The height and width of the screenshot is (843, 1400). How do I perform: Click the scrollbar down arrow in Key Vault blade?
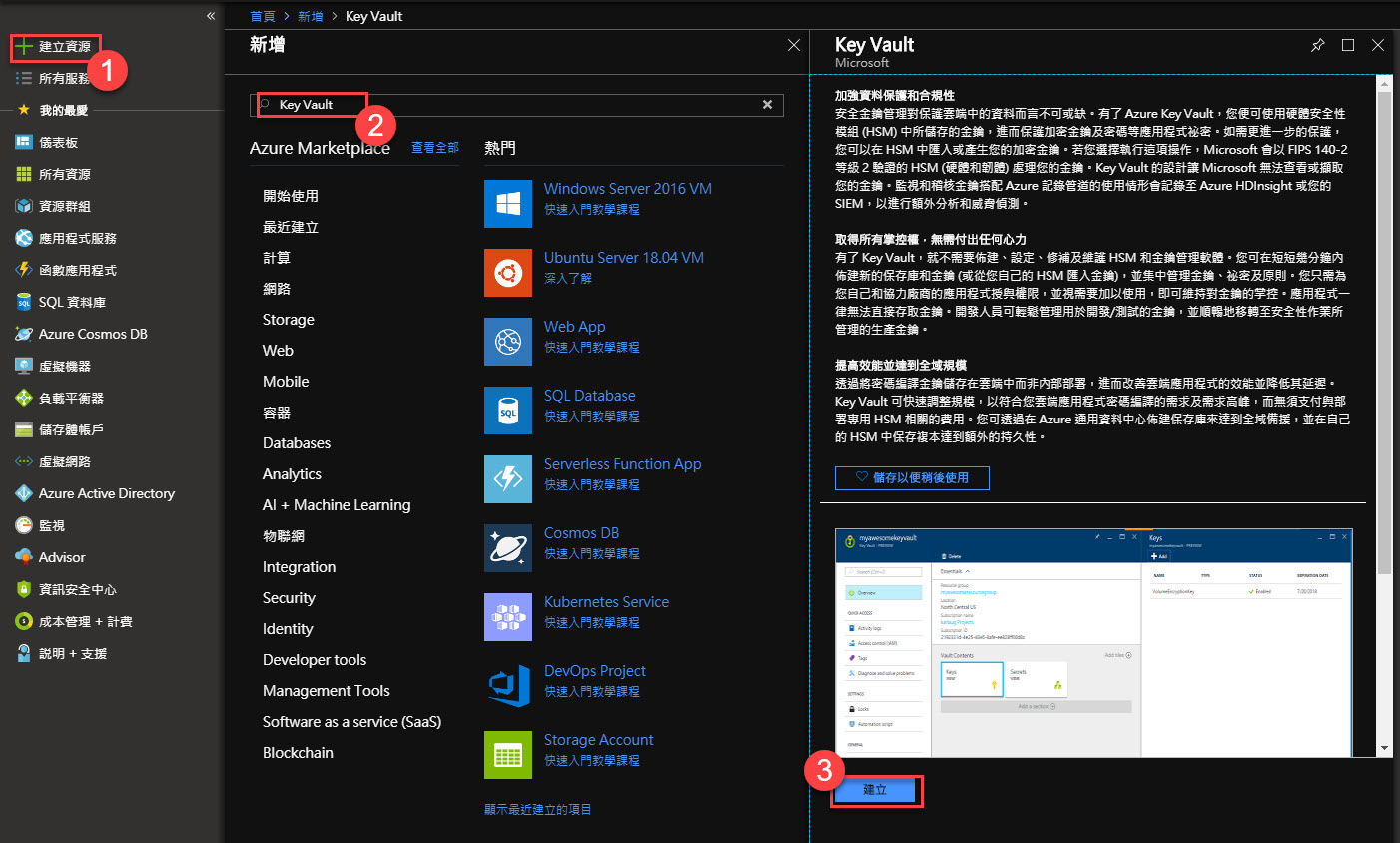tap(1384, 748)
